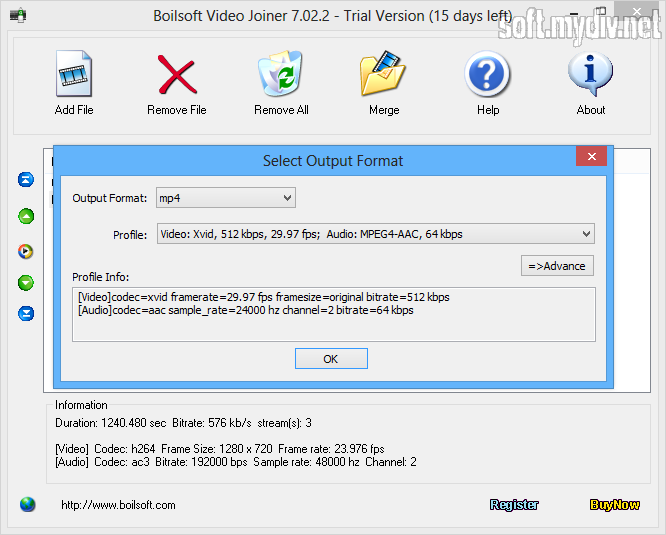Click the Add File icon
666x535 pixels.
click(74, 73)
